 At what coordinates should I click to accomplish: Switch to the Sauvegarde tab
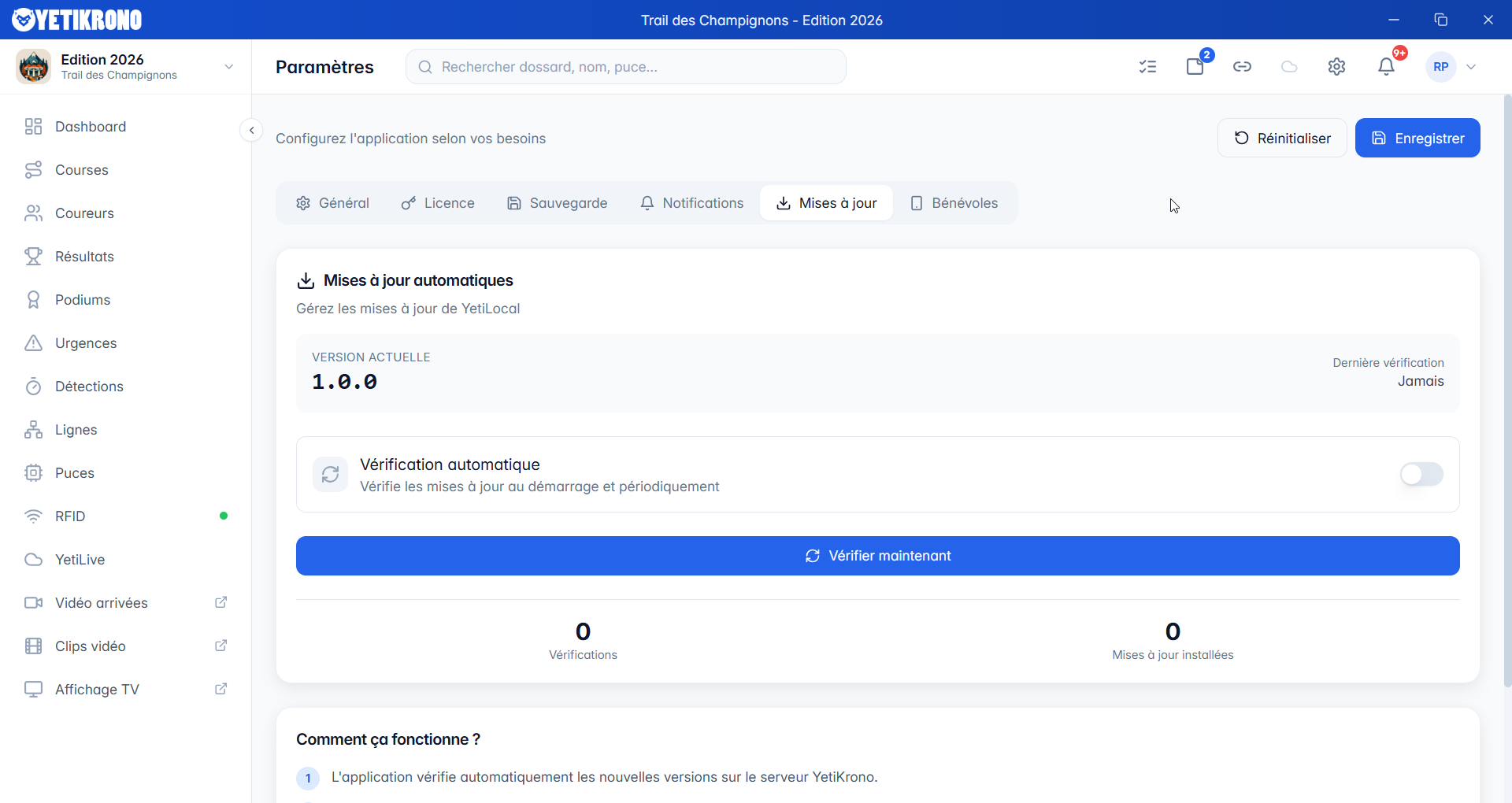click(557, 203)
